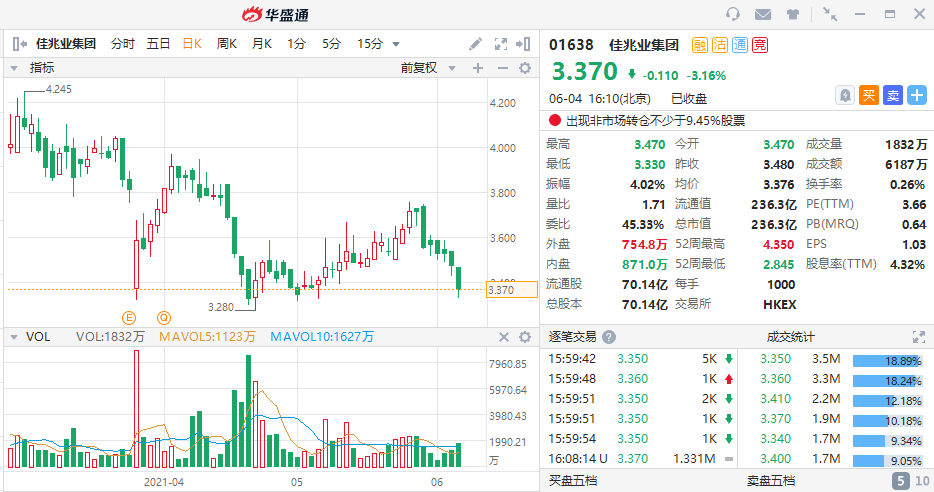Select 月K monthly candlestick tab
934x492 pixels.
[261, 43]
